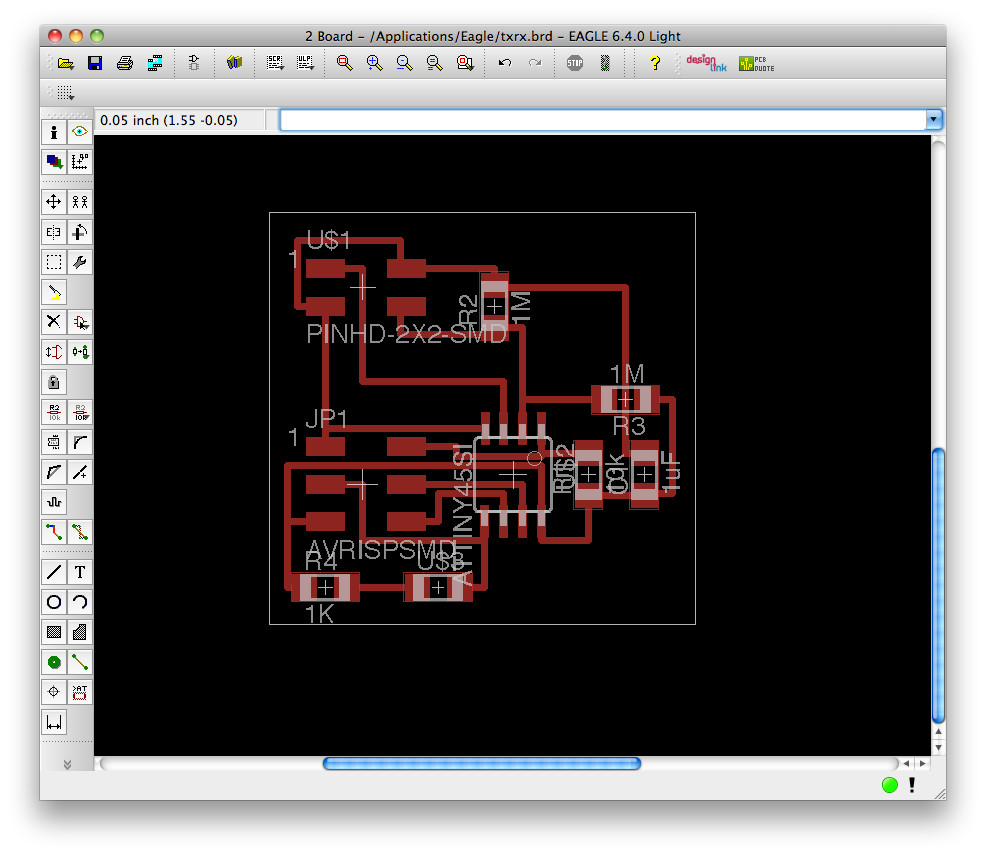Select the Circle tool
Image resolution: width=986 pixels, height=855 pixels.
(x=54, y=602)
